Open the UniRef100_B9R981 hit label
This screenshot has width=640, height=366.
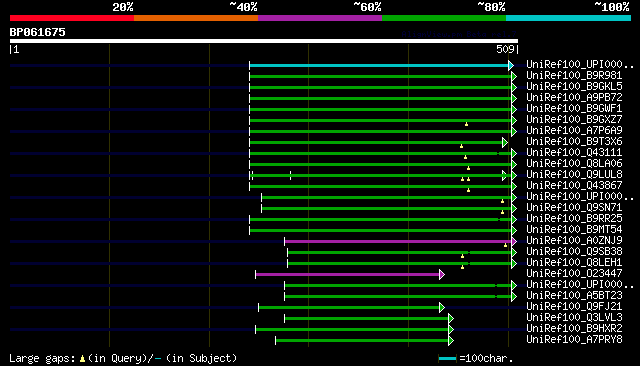[574, 75]
